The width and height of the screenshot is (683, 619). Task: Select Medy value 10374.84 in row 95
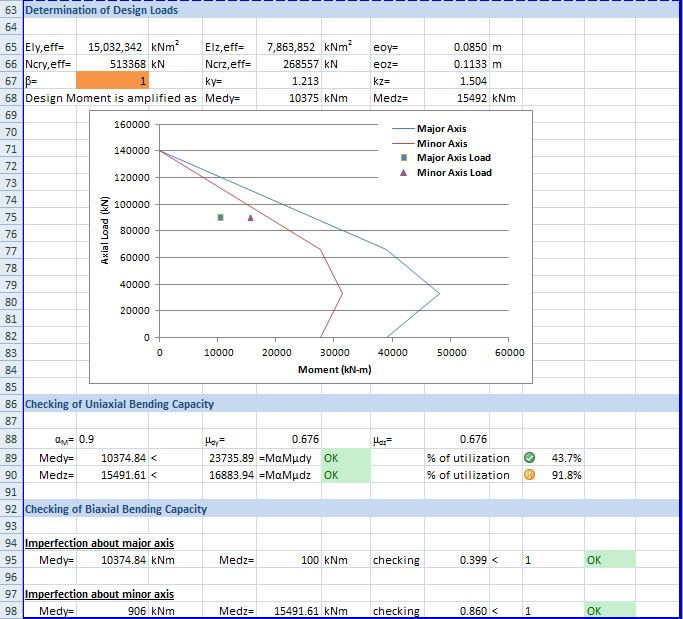coord(112,560)
